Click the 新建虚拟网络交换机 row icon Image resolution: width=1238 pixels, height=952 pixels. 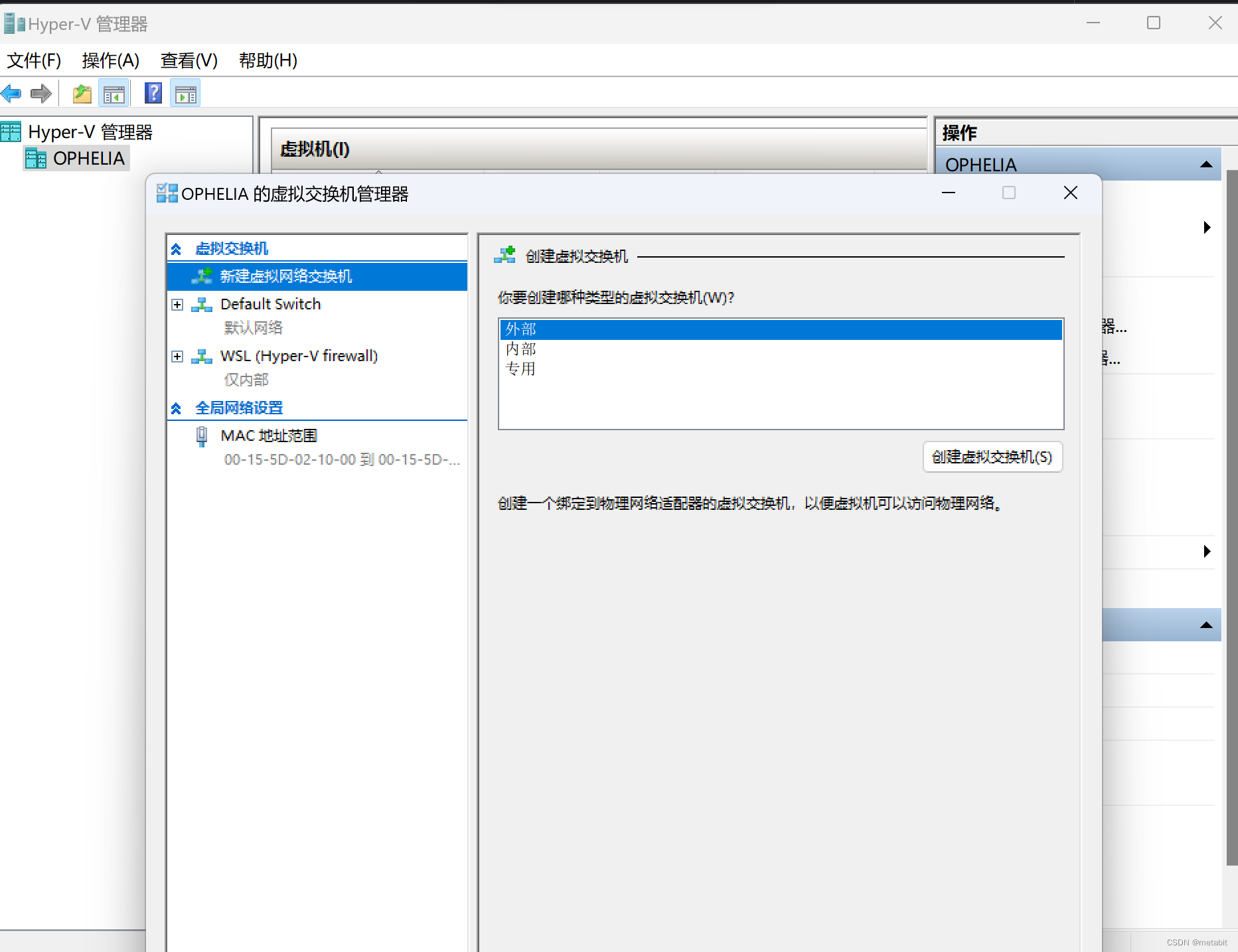(x=202, y=276)
